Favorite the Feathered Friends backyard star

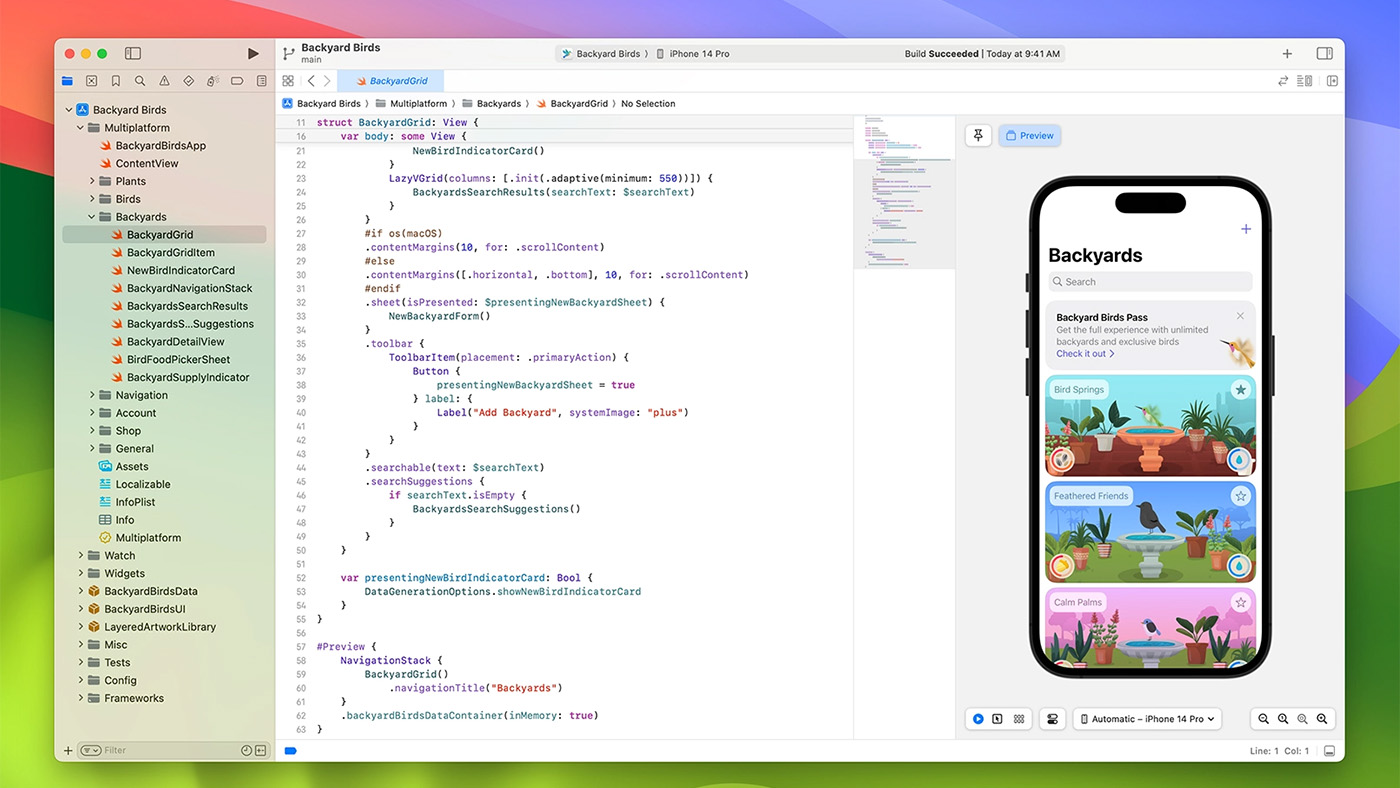[x=1240, y=496]
